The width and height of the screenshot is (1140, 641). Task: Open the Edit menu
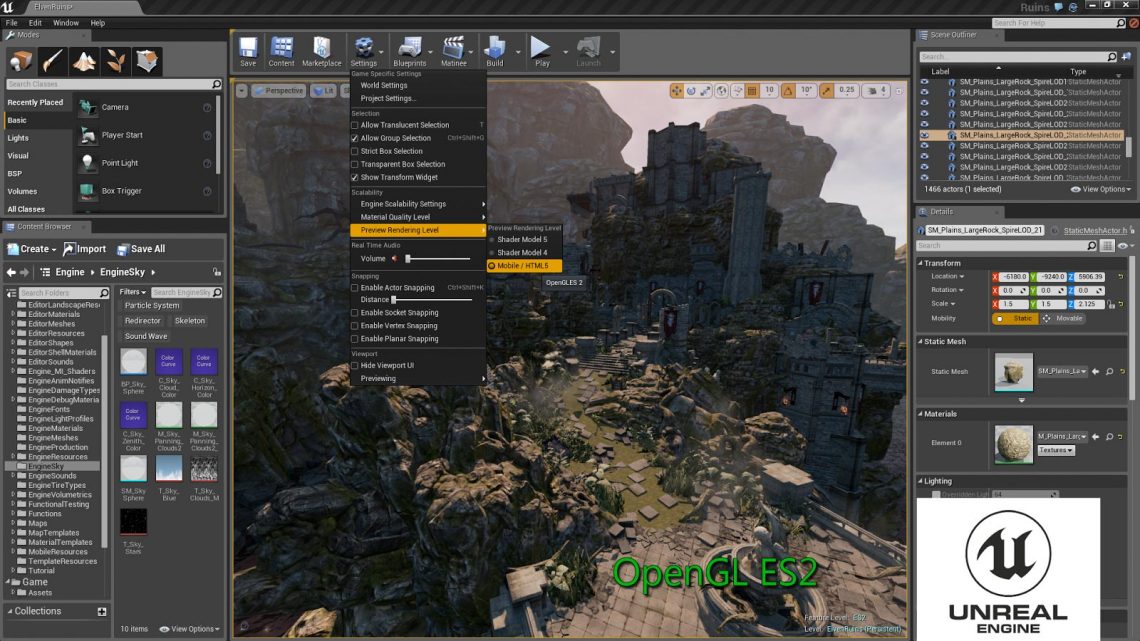tap(35, 23)
